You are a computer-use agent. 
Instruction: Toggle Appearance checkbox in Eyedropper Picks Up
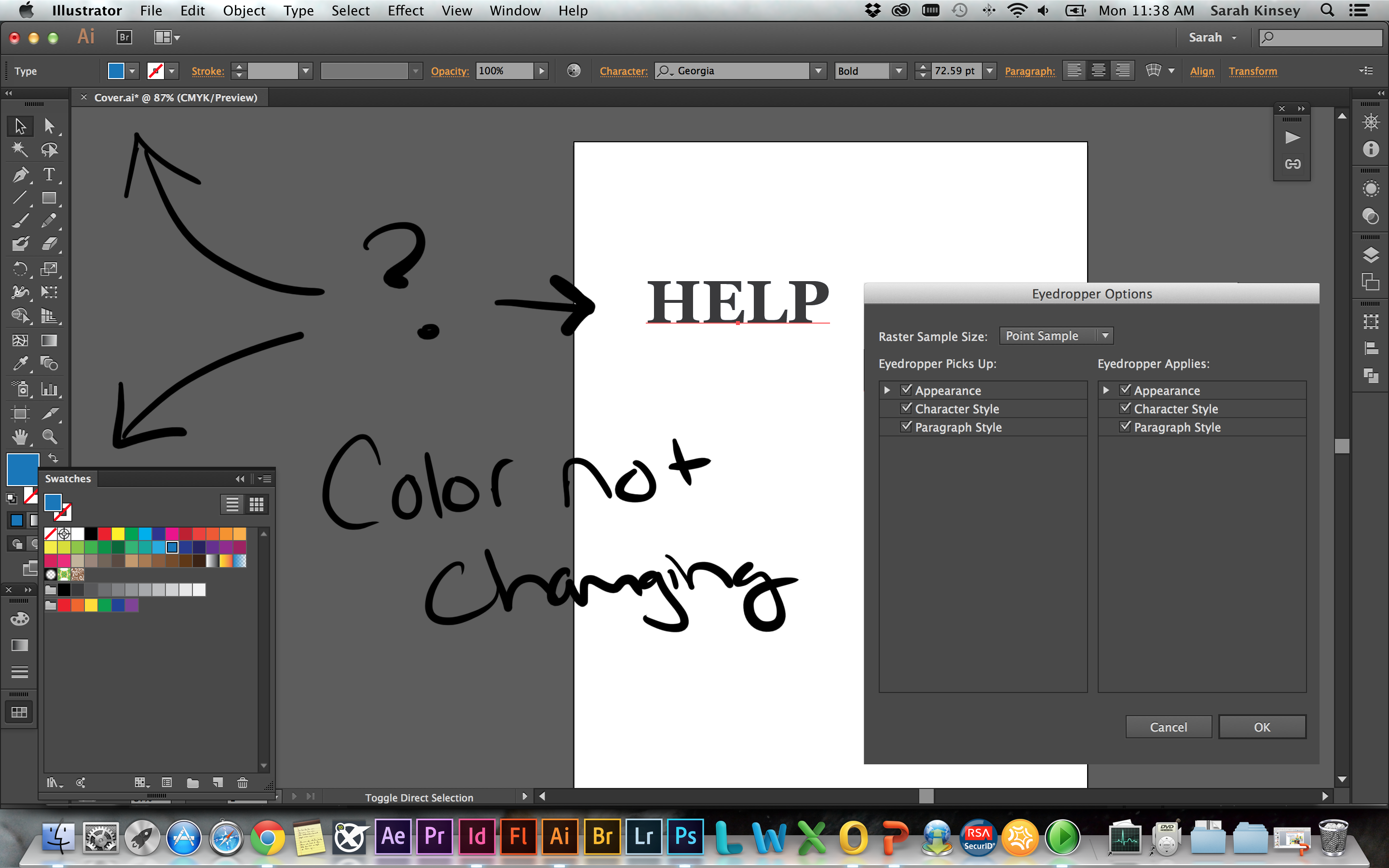point(904,390)
